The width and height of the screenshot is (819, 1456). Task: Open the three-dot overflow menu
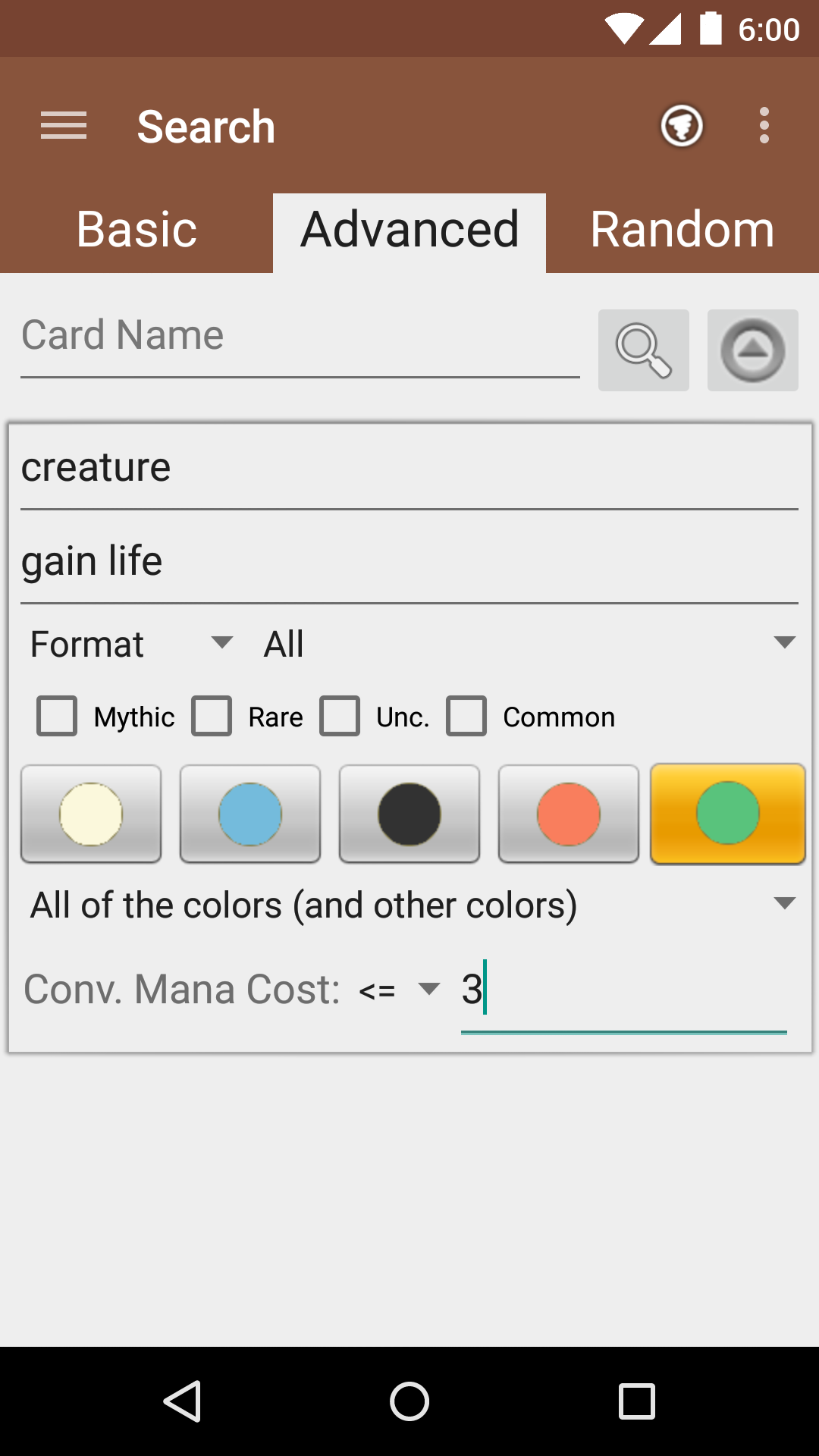tap(764, 125)
